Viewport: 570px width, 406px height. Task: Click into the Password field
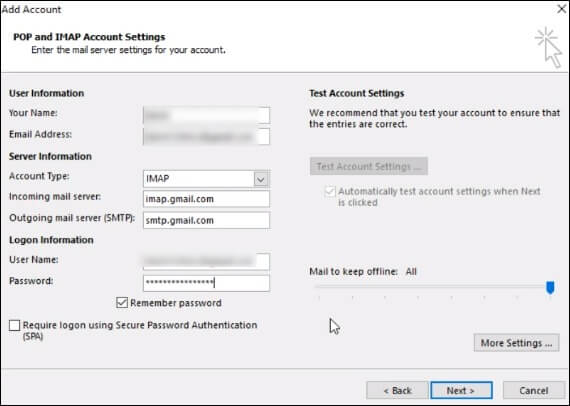tap(206, 283)
